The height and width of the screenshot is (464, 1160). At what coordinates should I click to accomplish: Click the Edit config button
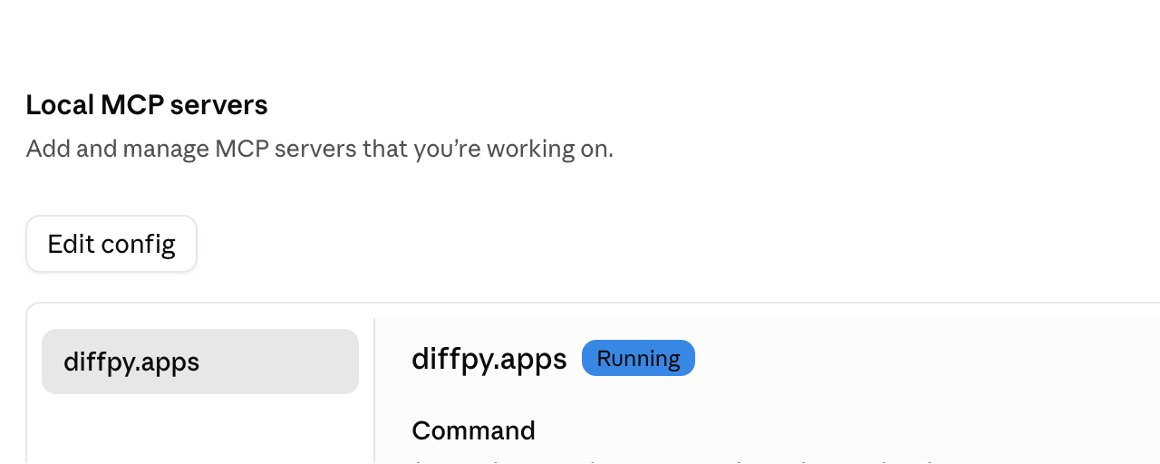(111, 243)
